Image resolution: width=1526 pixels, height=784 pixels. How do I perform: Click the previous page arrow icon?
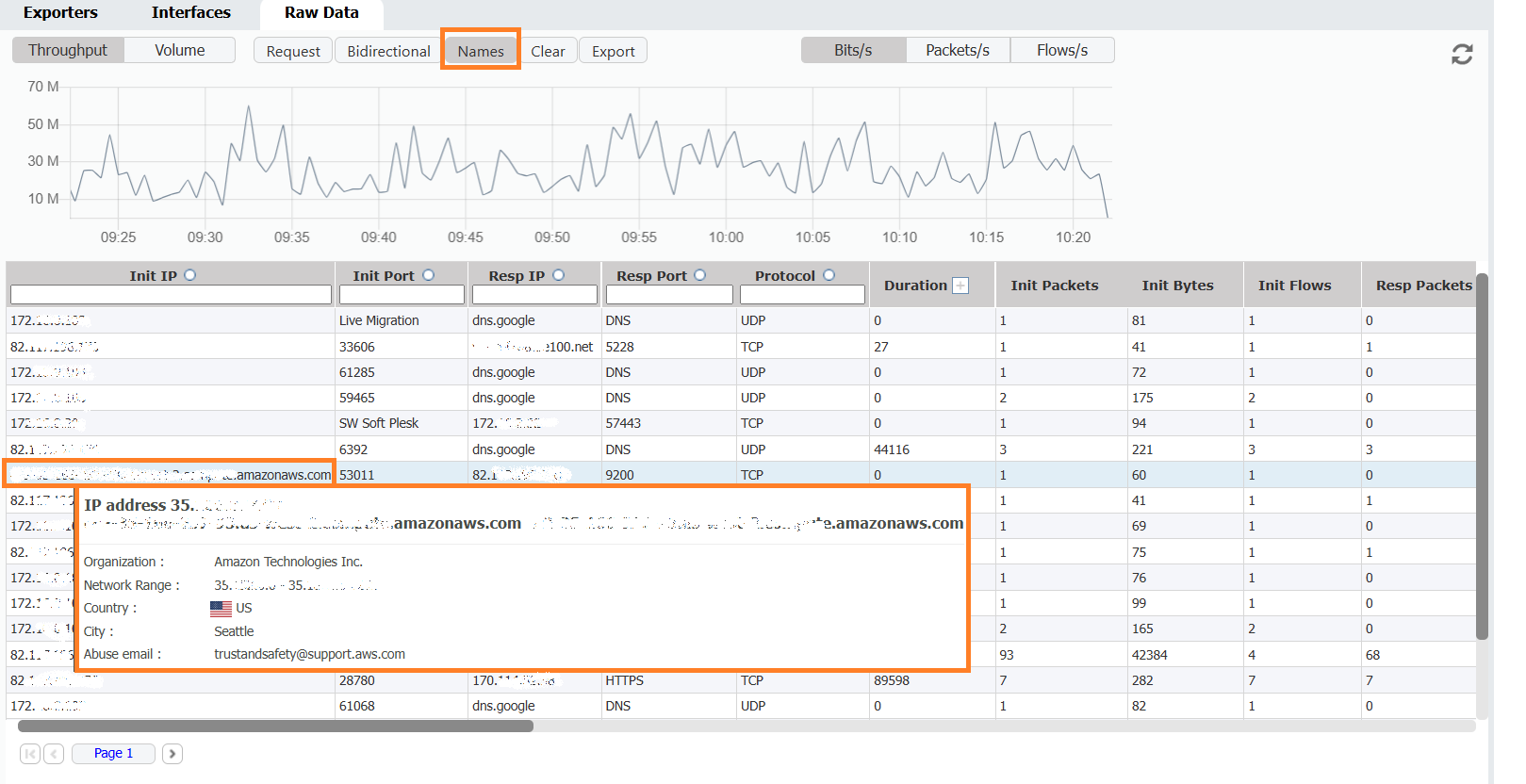55,753
